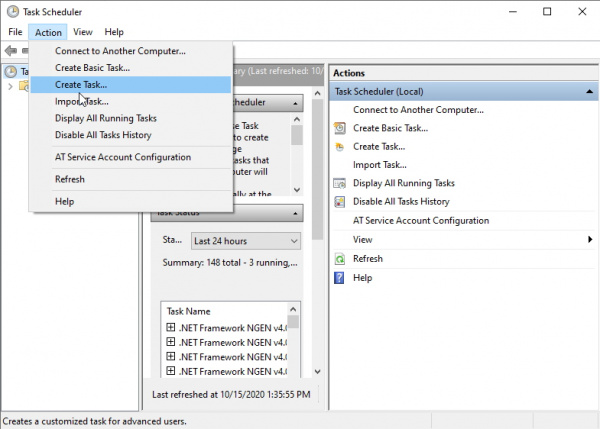600x429 pixels.
Task: Click AT Service Account Configuration in Actions pane
Action: pyautogui.click(x=421, y=221)
